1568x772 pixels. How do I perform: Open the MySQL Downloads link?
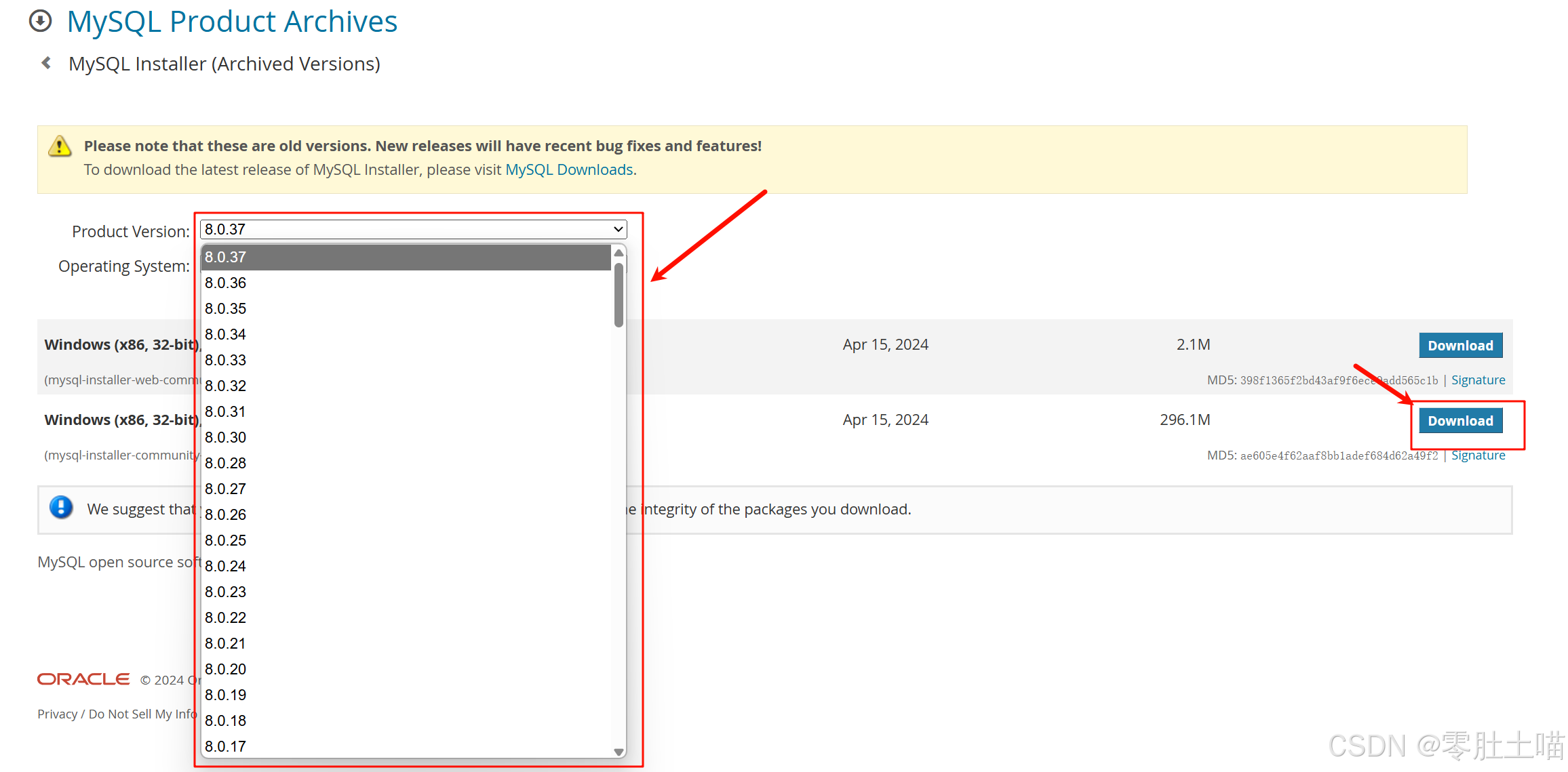[569, 169]
